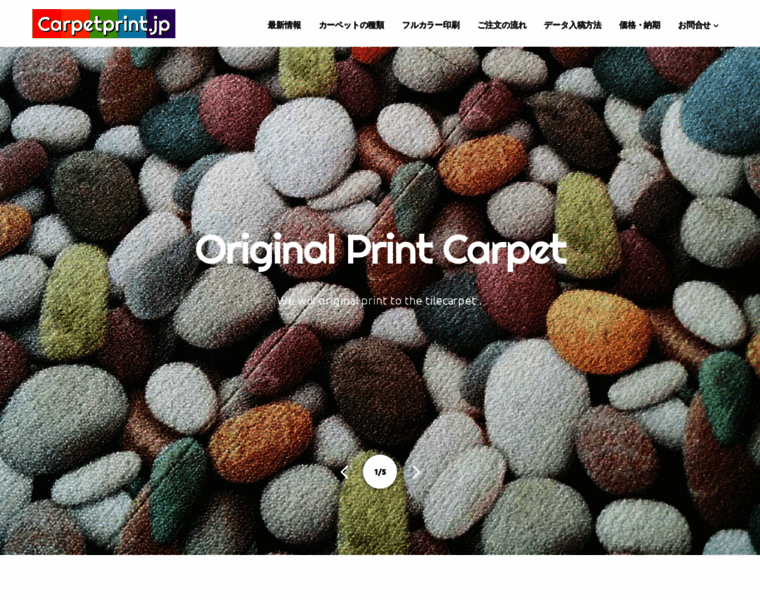Click the blue pebble in top-right corner
This screenshot has height=600, width=760.
click(722, 99)
